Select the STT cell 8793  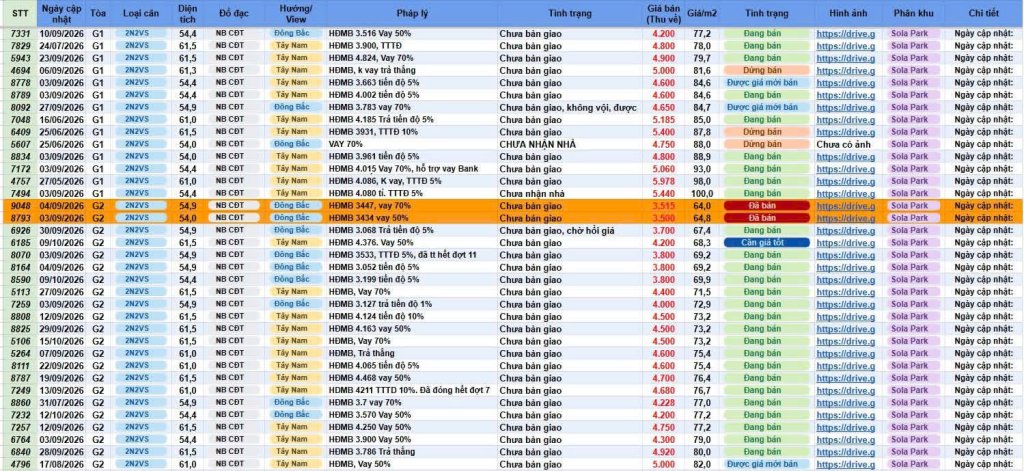(20, 218)
